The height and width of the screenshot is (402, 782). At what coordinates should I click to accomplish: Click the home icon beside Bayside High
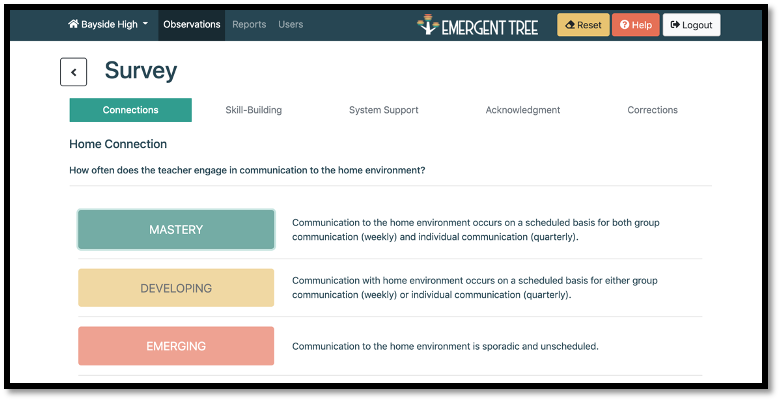[73, 24]
